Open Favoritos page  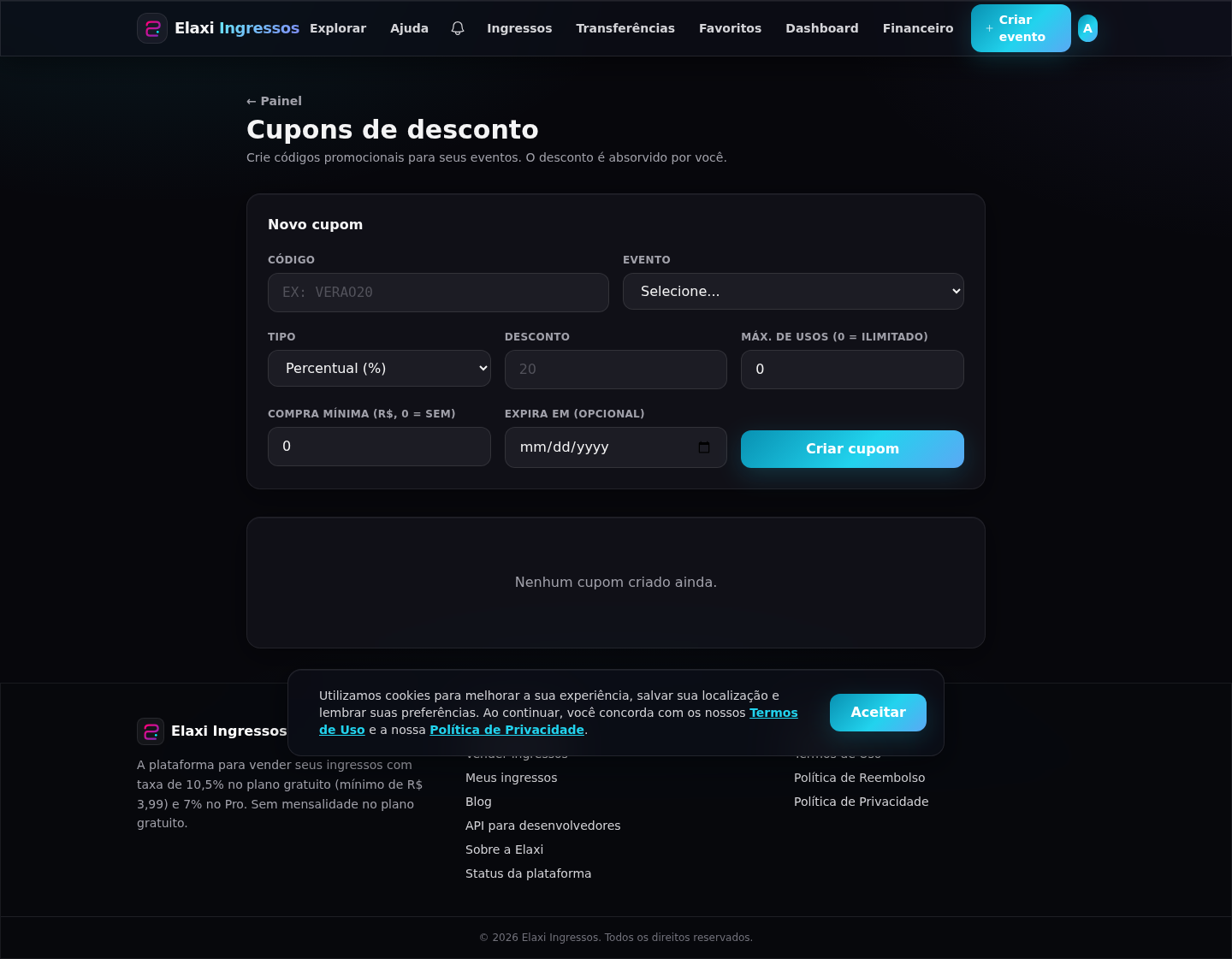tap(730, 28)
